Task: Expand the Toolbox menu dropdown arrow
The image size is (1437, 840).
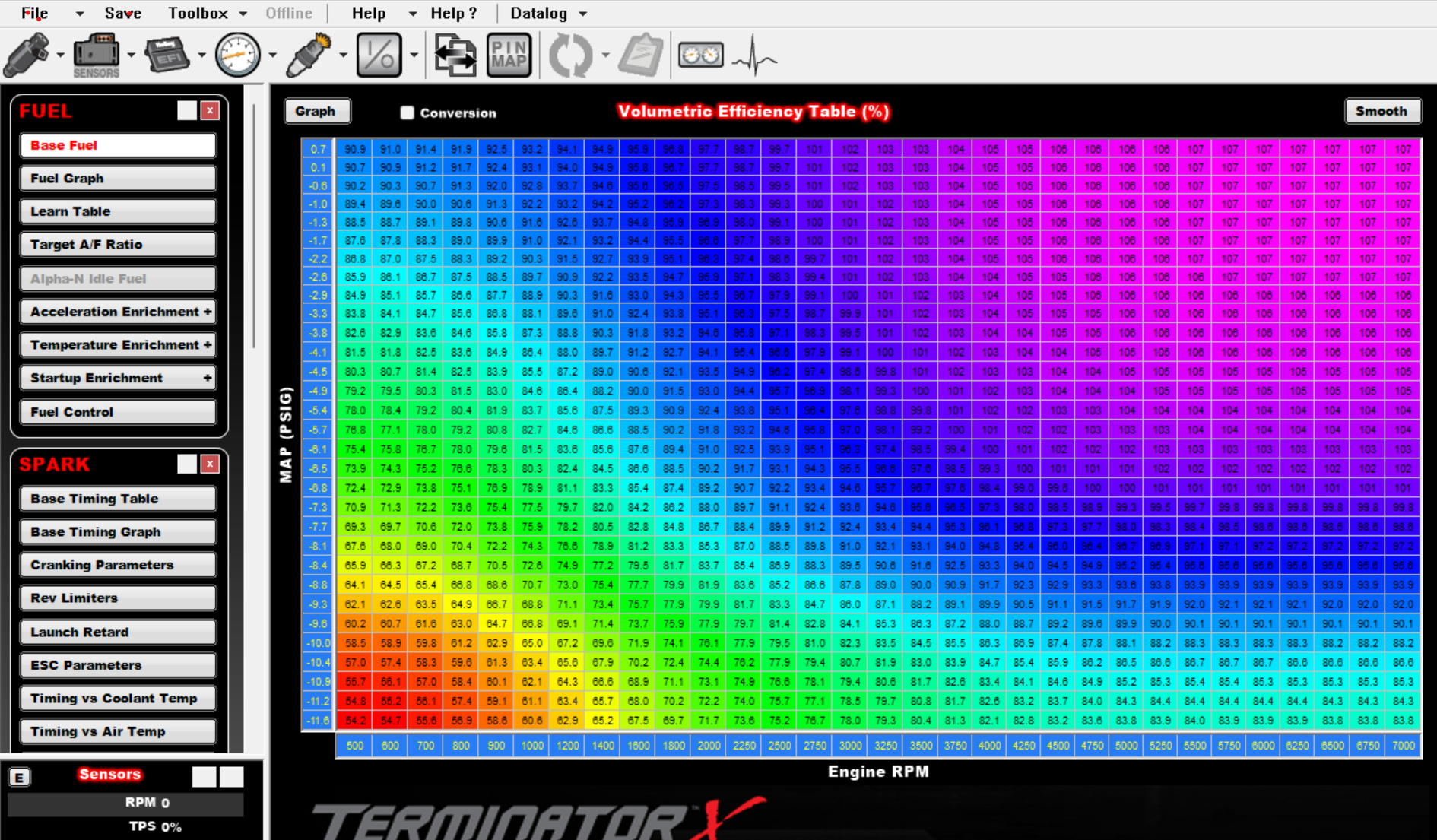Action: tap(243, 14)
